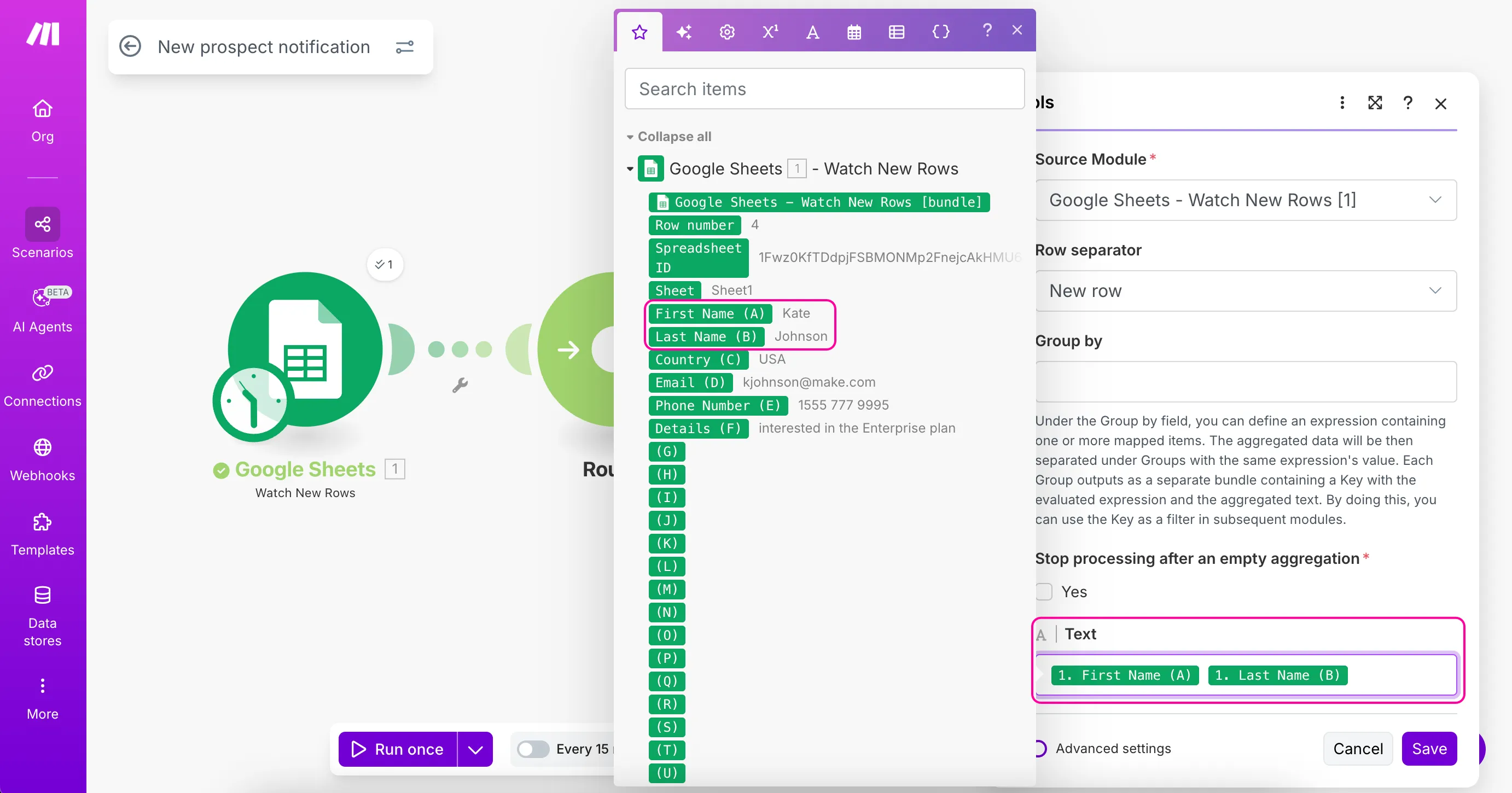Click the Group by input field
Screen dimensions: 1512x793
(1246, 382)
